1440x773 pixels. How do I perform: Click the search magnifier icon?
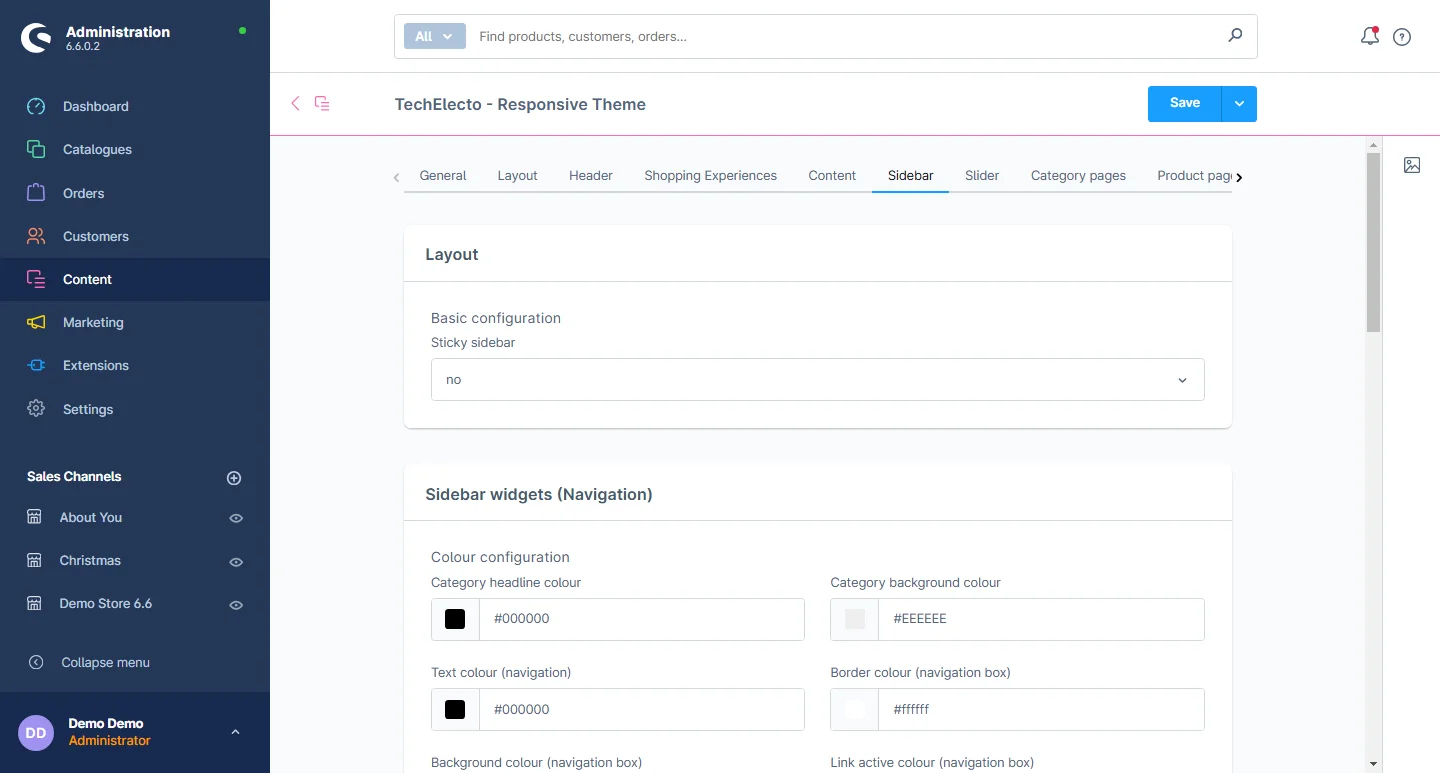(x=1235, y=36)
